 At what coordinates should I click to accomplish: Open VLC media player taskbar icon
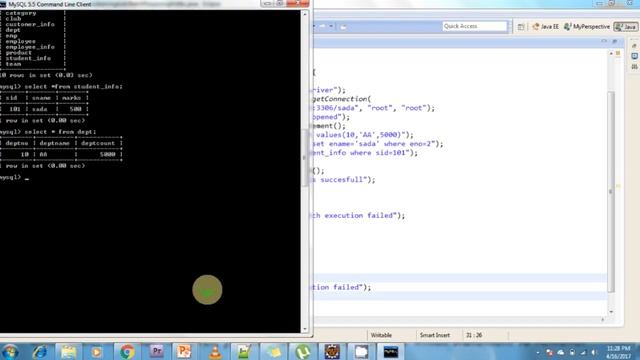(x=215, y=351)
